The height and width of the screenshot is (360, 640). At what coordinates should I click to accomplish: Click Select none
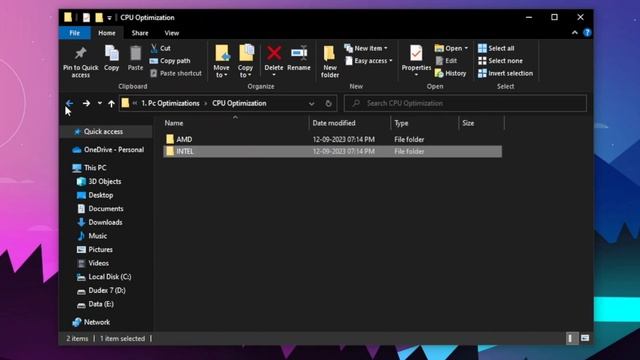500,61
